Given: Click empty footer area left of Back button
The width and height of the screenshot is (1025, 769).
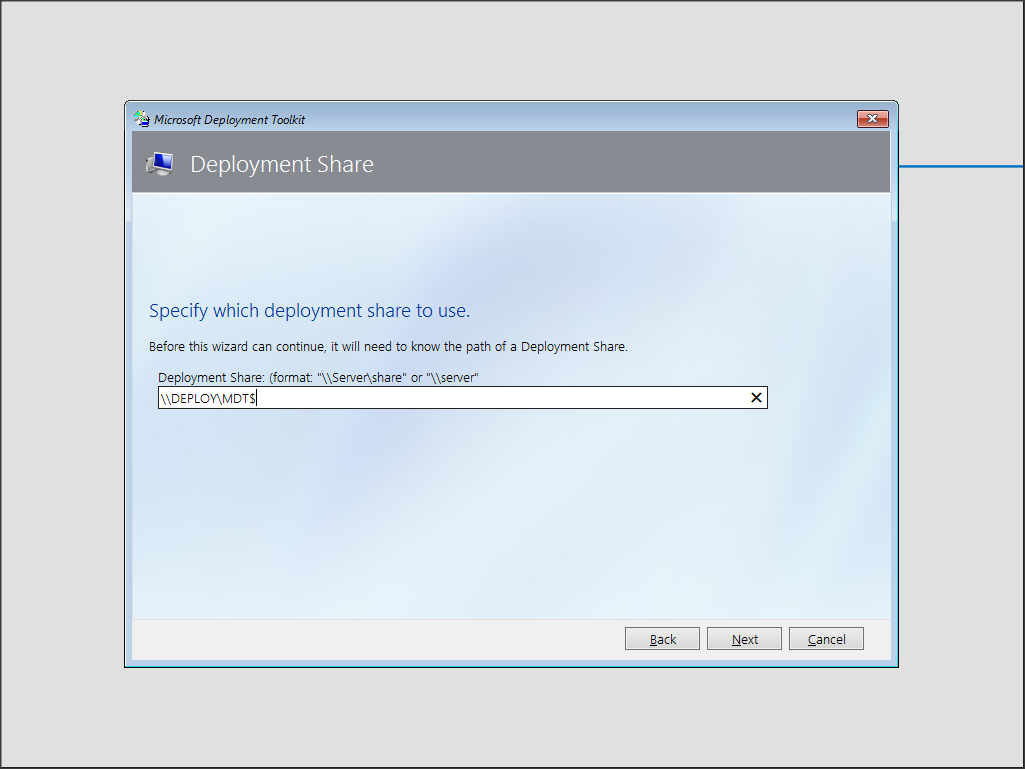Looking at the screenshot, I should point(380,639).
